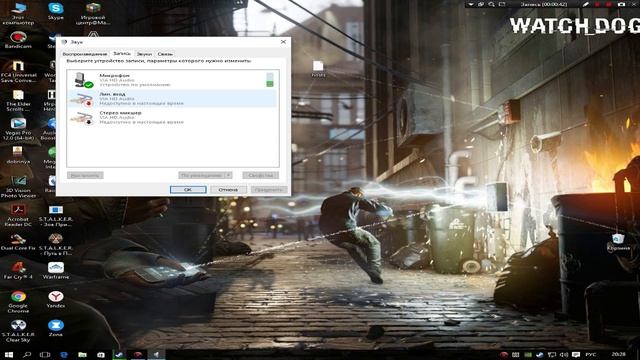The width and height of the screenshot is (640, 360).
Task: Select the FC4 Universal Save Converter icon
Action: tap(18, 71)
